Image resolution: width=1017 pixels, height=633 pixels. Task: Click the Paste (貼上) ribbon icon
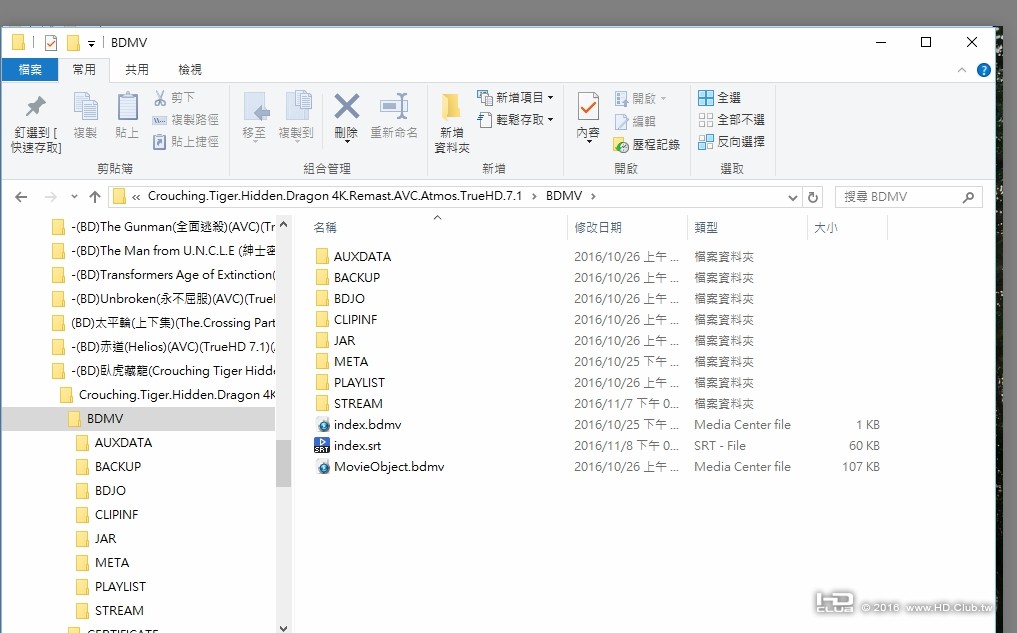127,106
